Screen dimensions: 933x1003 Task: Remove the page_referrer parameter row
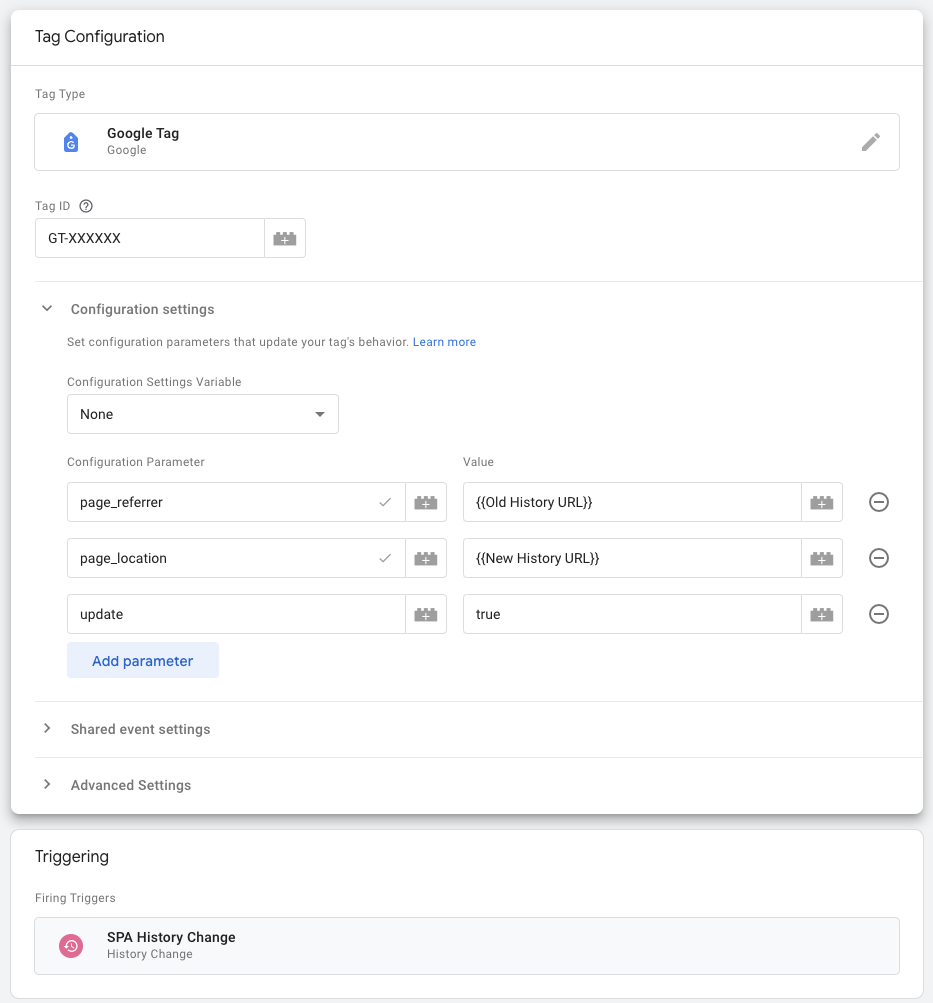[x=879, y=503]
